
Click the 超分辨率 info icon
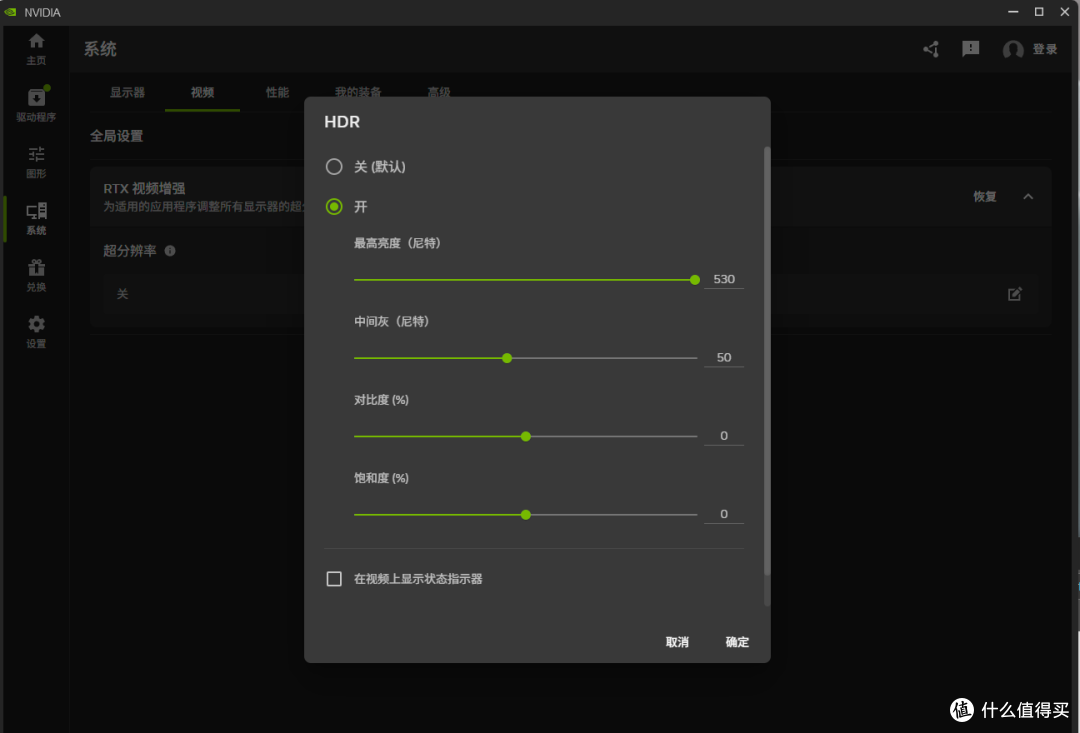click(170, 251)
